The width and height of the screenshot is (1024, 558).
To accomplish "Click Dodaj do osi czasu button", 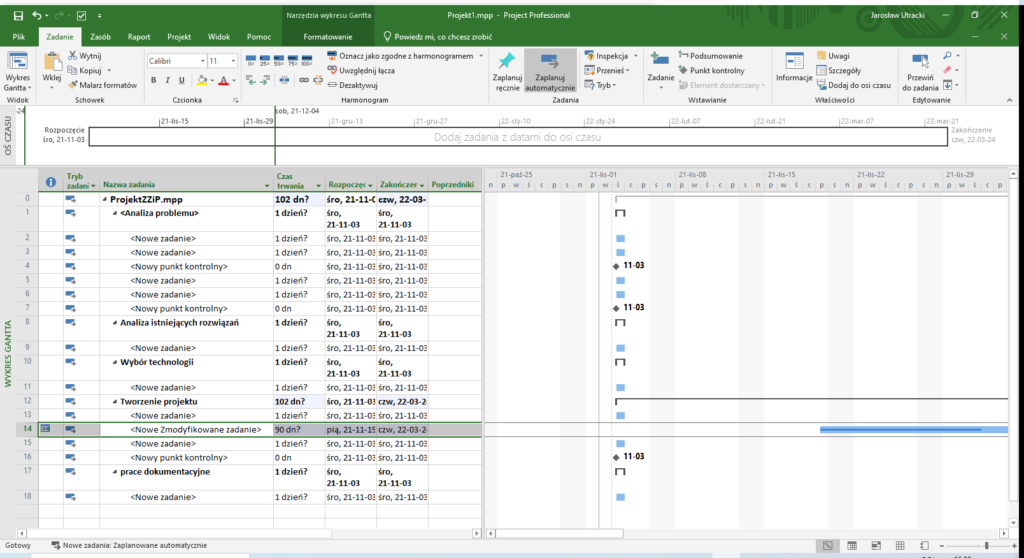I will tap(852, 85).
